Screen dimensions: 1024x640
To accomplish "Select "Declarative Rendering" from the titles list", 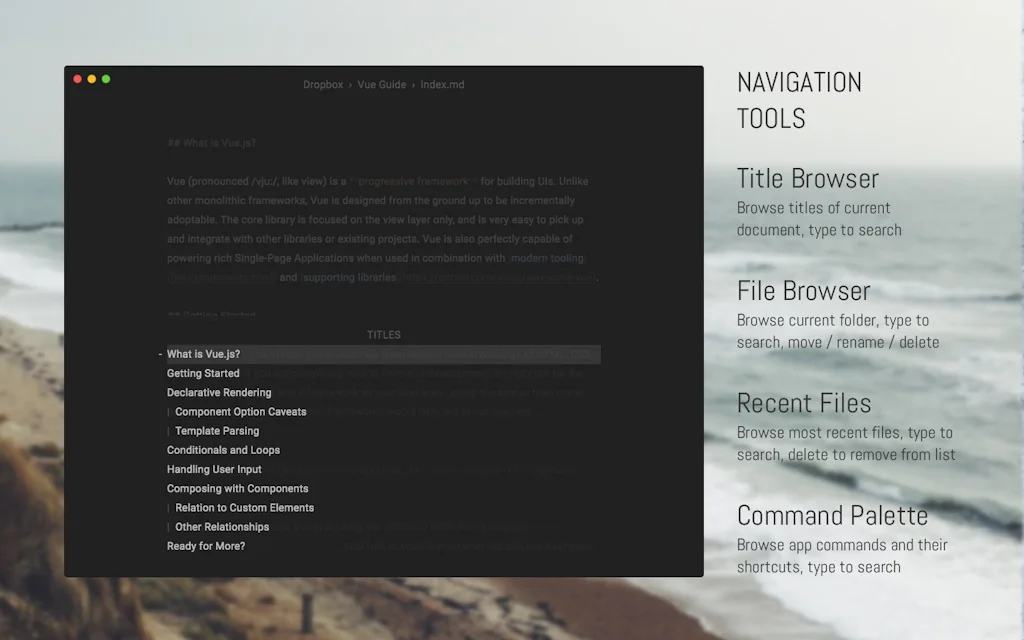I will tap(219, 392).
